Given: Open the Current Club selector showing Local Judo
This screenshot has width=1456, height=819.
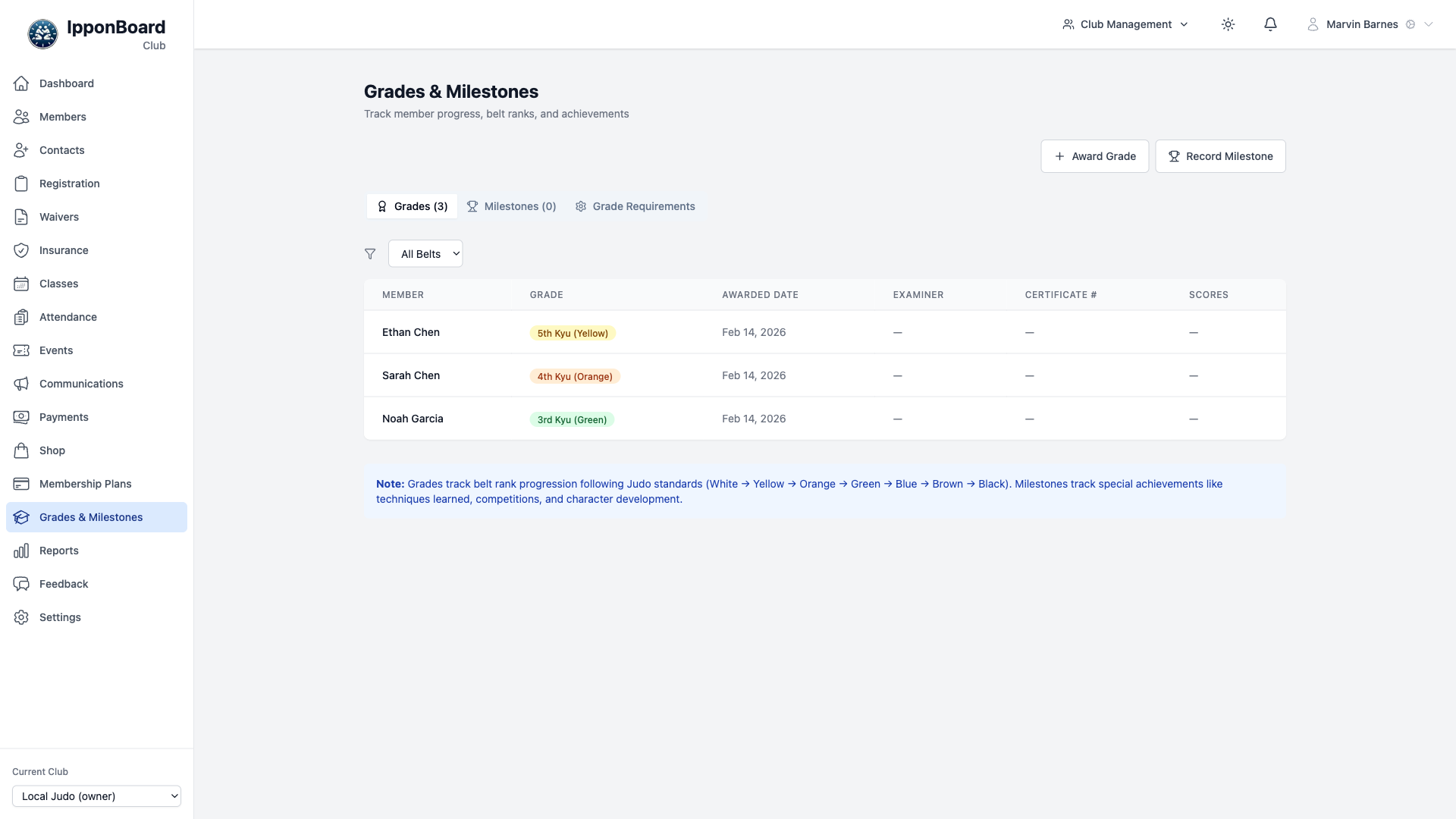Looking at the screenshot, I should pyautogui.click(x=96, y=796).
